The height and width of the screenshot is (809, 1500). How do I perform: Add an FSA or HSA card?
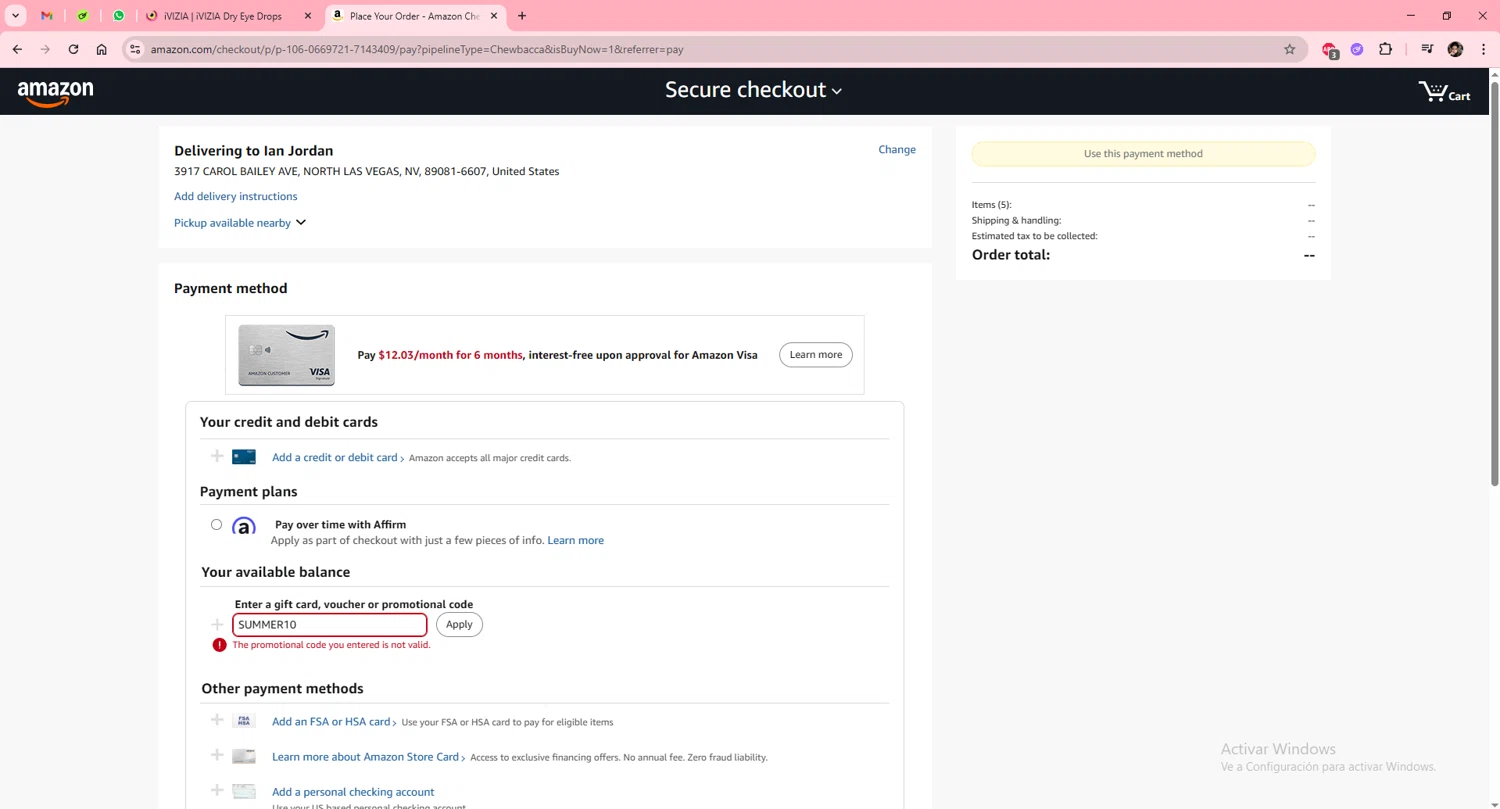pyautogui.click(x=331, y=721)
